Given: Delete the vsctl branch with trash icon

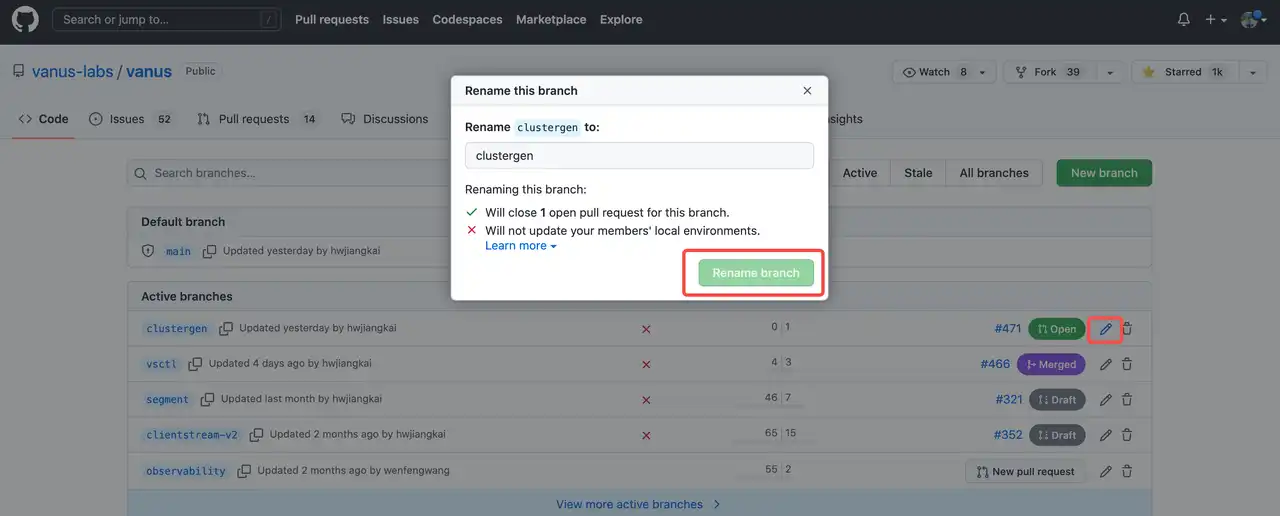Looking at the screenshot, I should (x=1127, y=364).
